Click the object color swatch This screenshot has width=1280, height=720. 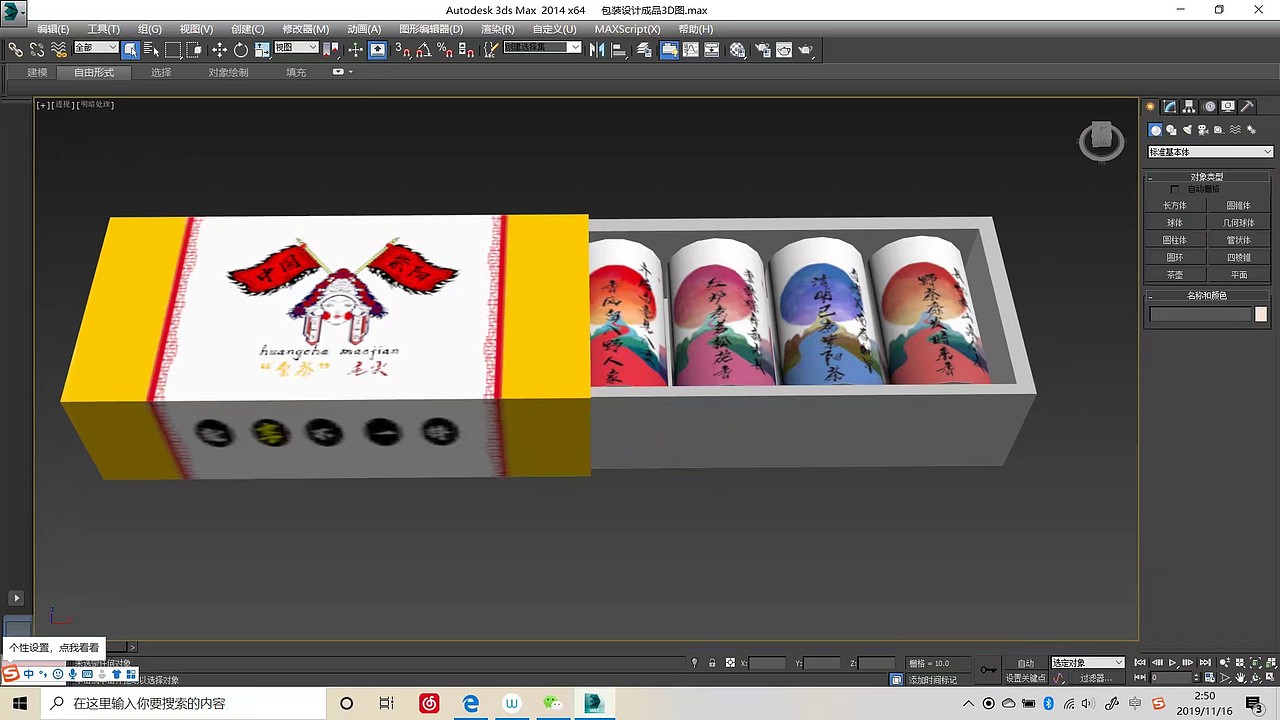point(1261,314)
